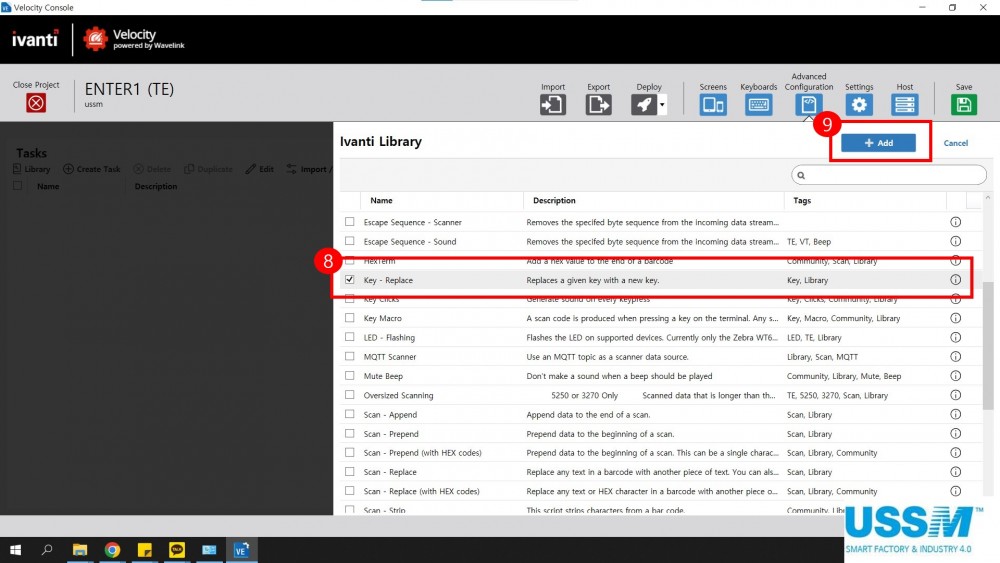Open File Explorer from taskbar
Screen dimensions: 1000x563
80,550
